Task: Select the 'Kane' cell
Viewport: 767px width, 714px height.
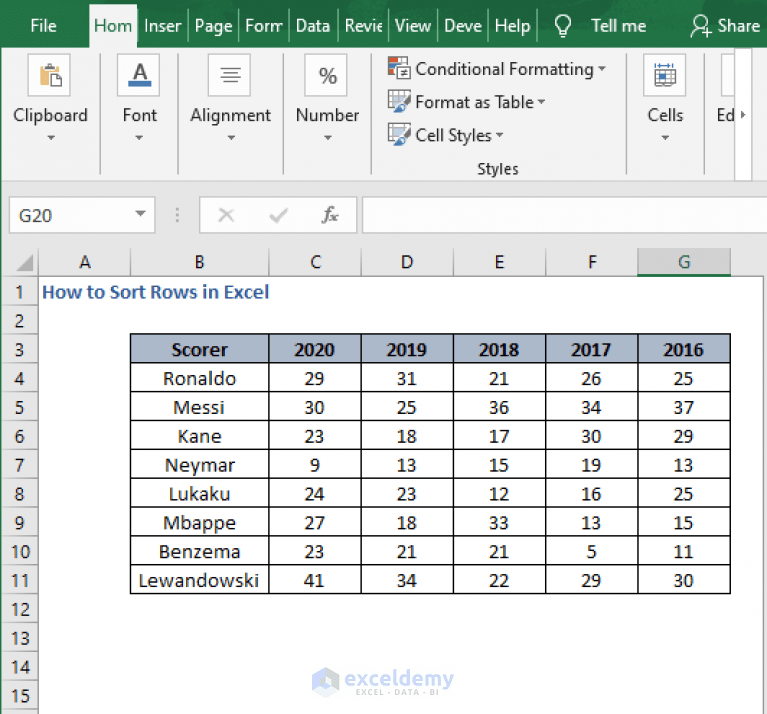Action: pyautogui.click(x=200, y=436)
